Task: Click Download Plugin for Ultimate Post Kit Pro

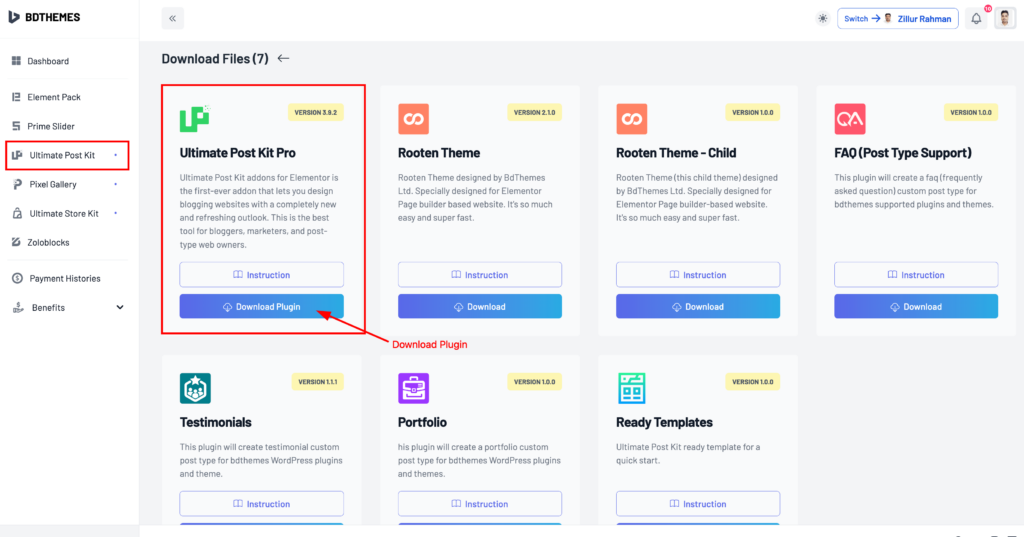Action: click(x=261, y=306)
